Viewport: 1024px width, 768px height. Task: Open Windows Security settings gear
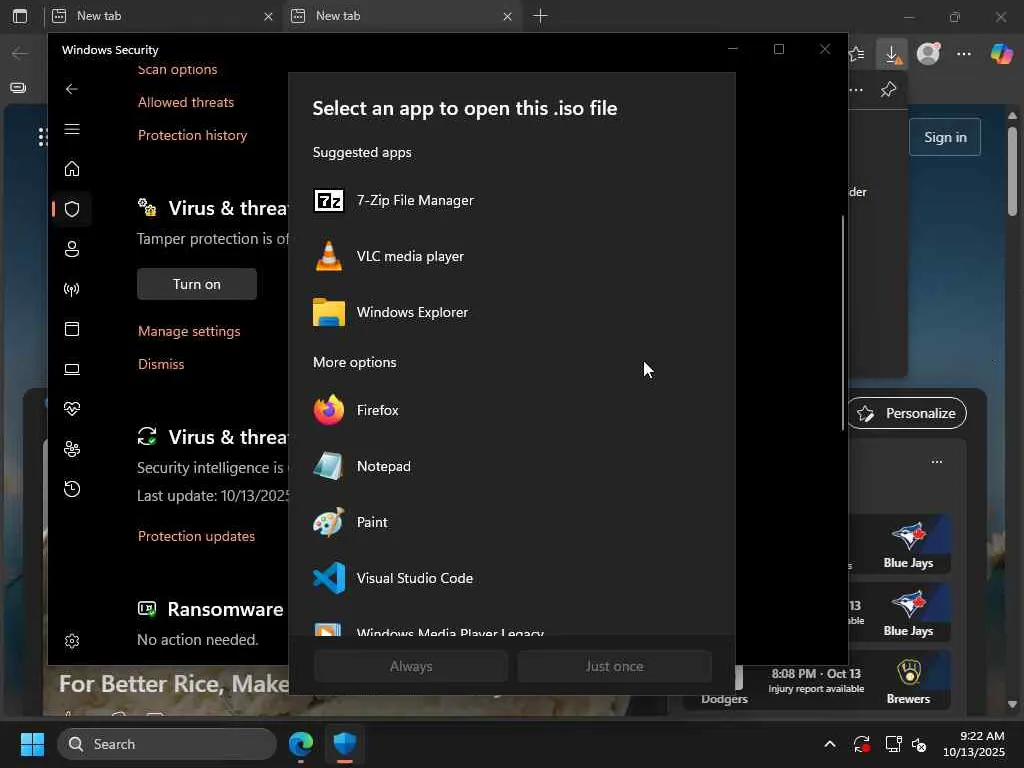pos(72,641)
